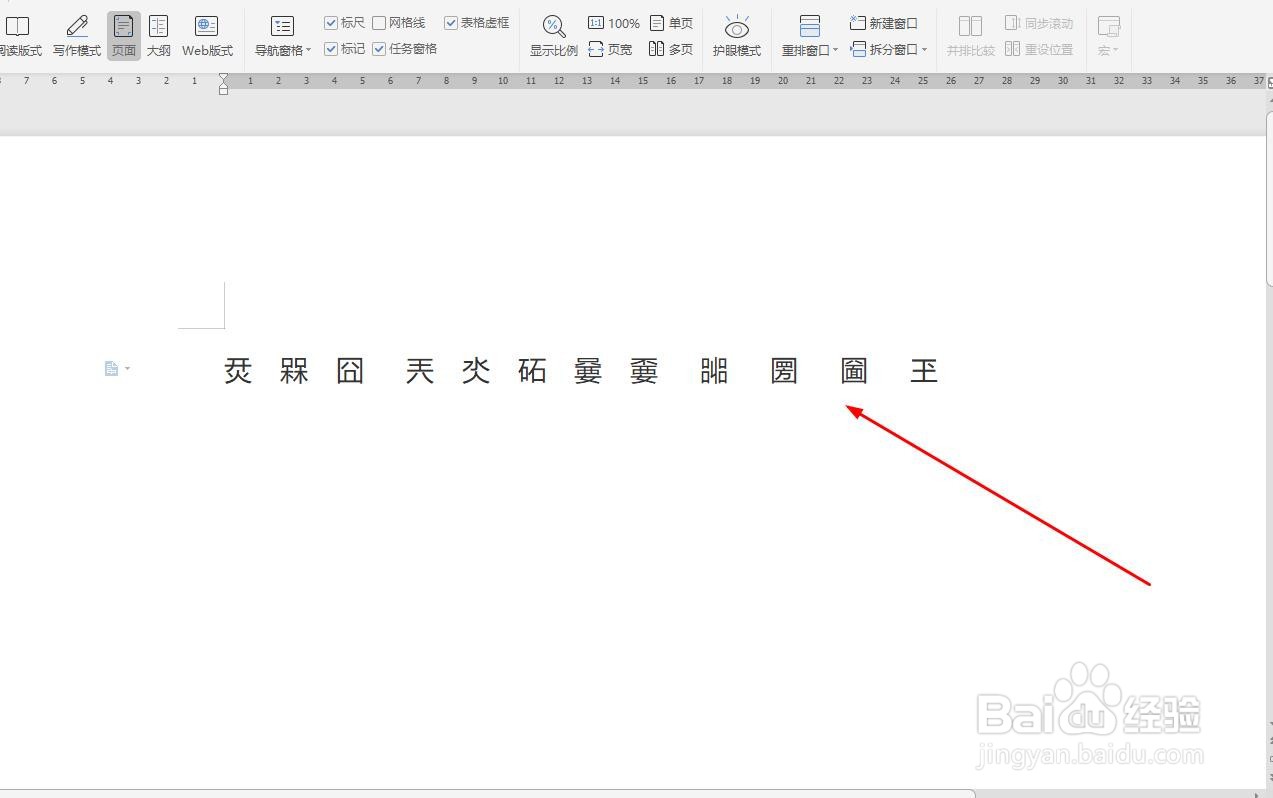This screenshot has width=1273, height=798.
Task: Click the character 囧 in document
Action: (x=350, y=371)
